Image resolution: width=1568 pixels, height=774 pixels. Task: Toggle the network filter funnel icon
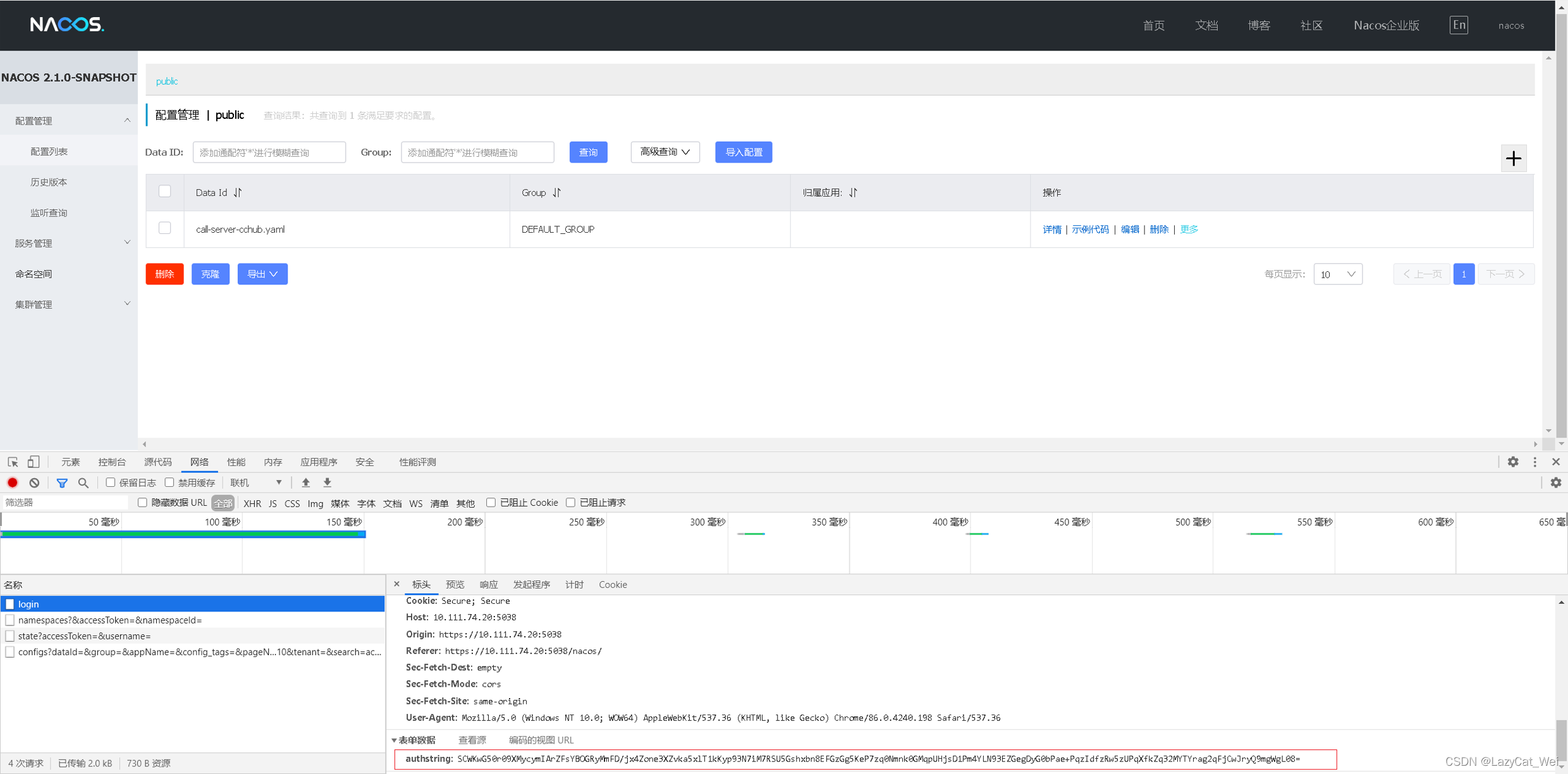(62, 482)
